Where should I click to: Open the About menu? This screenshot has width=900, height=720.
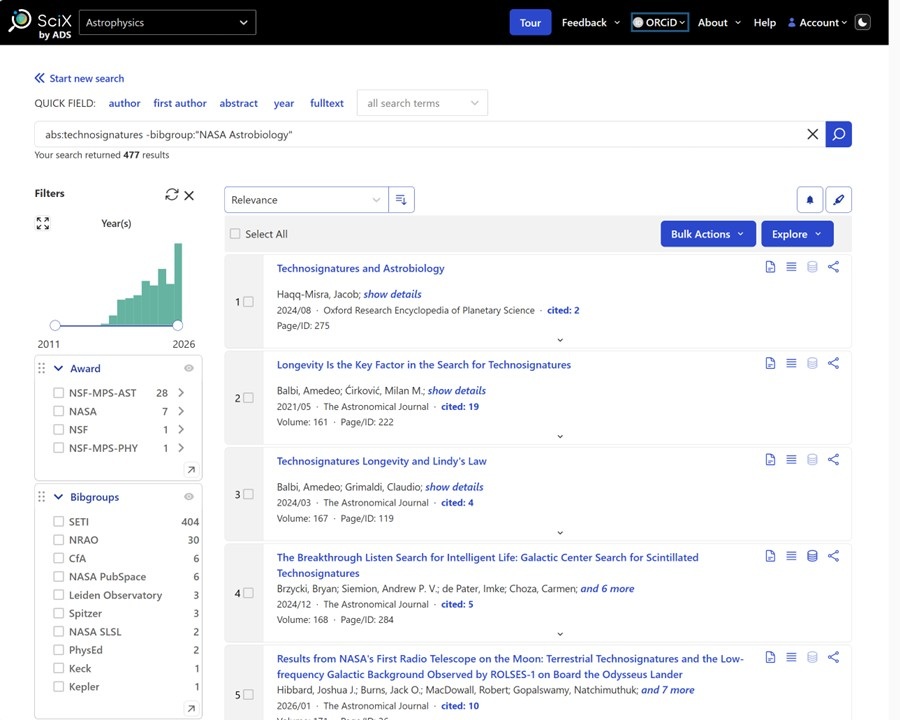click(x=719, y=22)
